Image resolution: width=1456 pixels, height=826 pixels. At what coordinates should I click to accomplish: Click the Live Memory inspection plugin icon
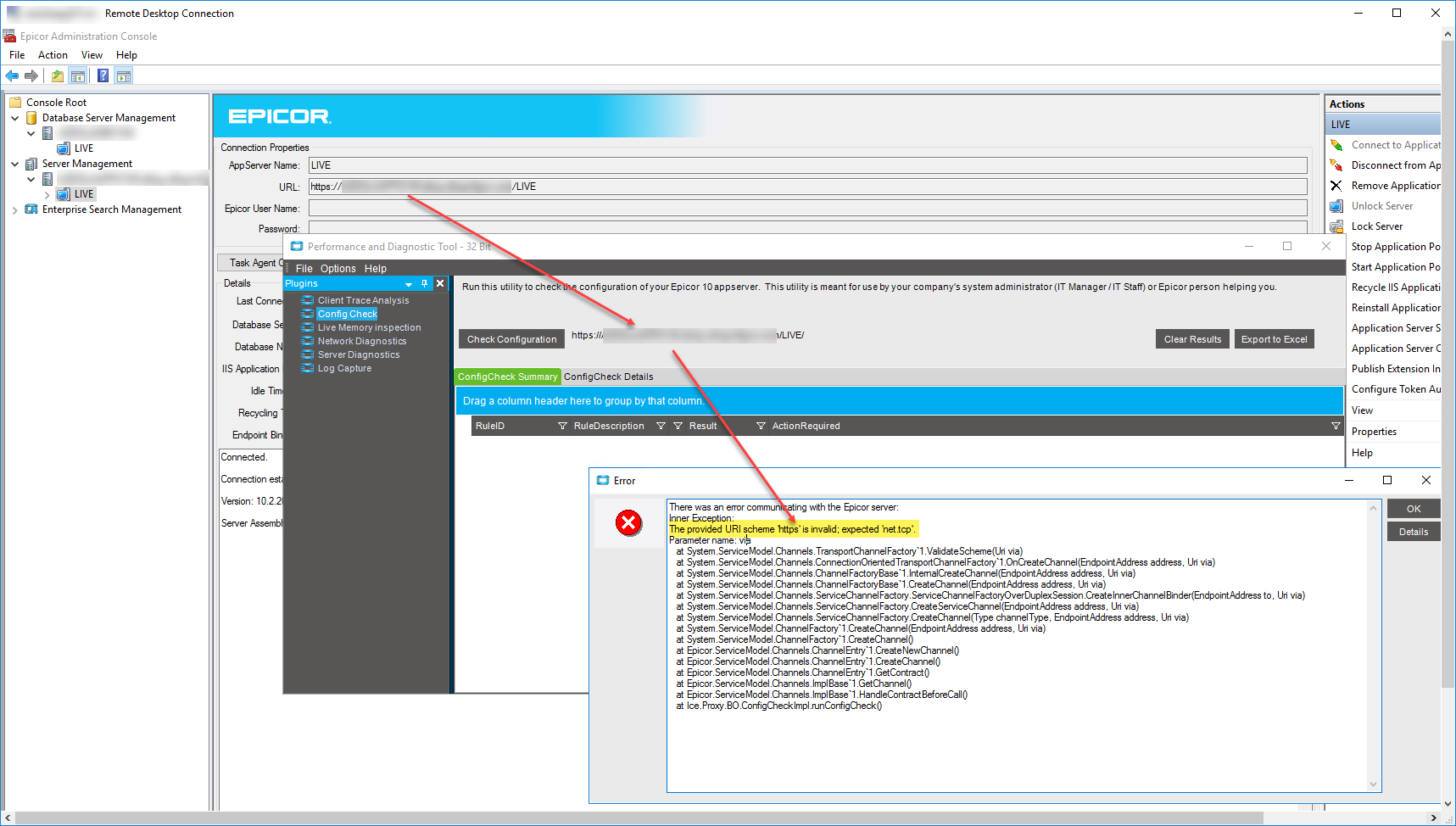tap(308, 327)
